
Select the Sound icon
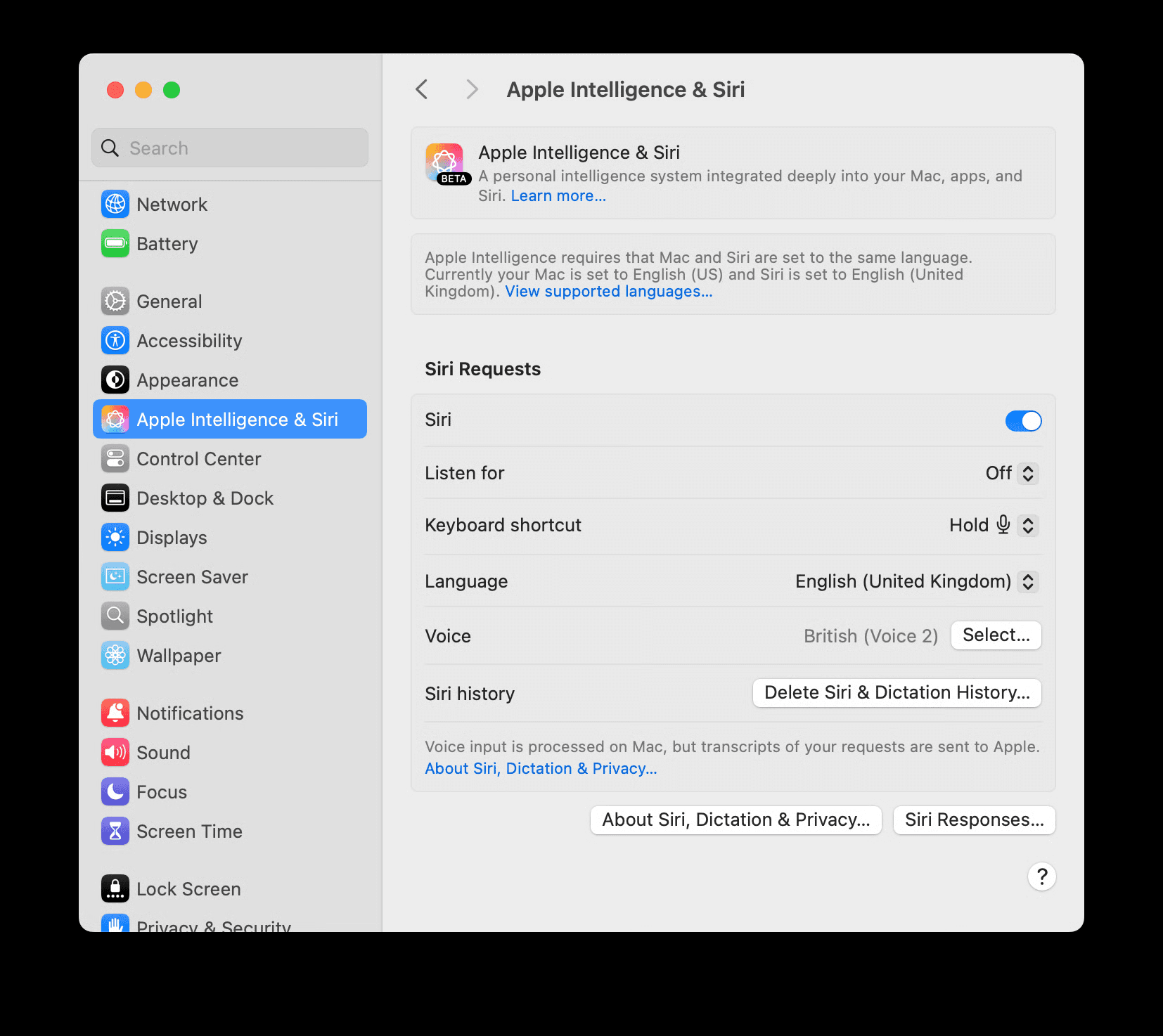pyautogui.click(x=115, y=752)
